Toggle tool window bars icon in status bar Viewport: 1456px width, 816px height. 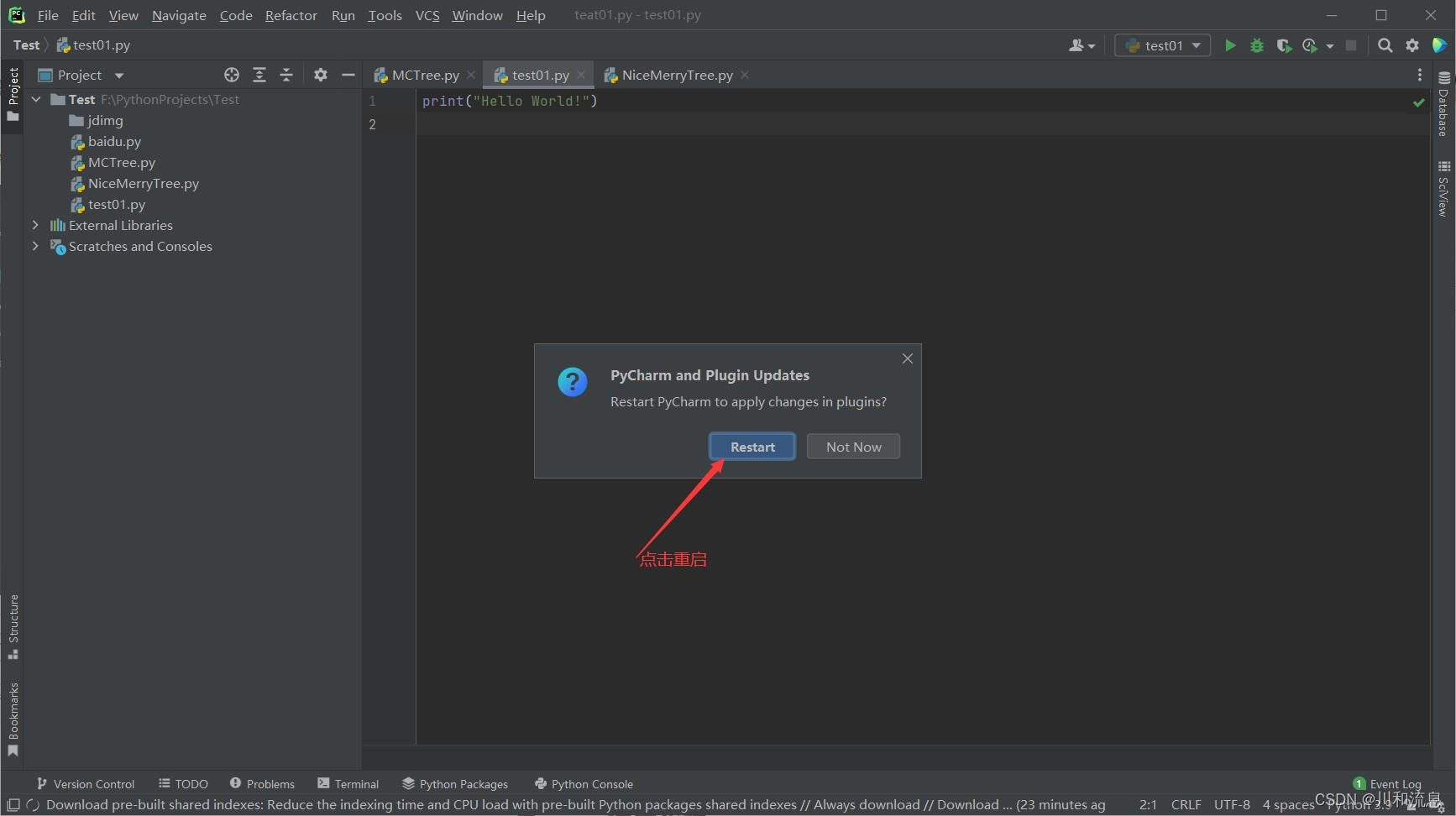13,804
